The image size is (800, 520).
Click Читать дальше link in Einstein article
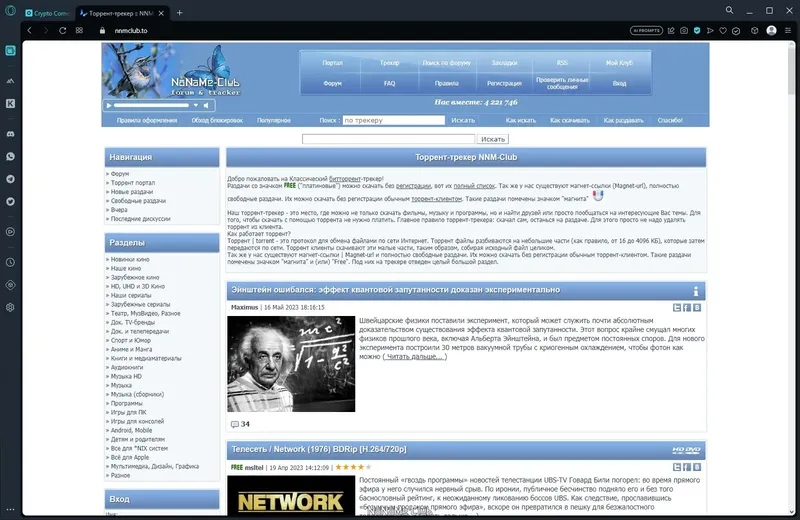pyautogui.click(x=415, y=357)
